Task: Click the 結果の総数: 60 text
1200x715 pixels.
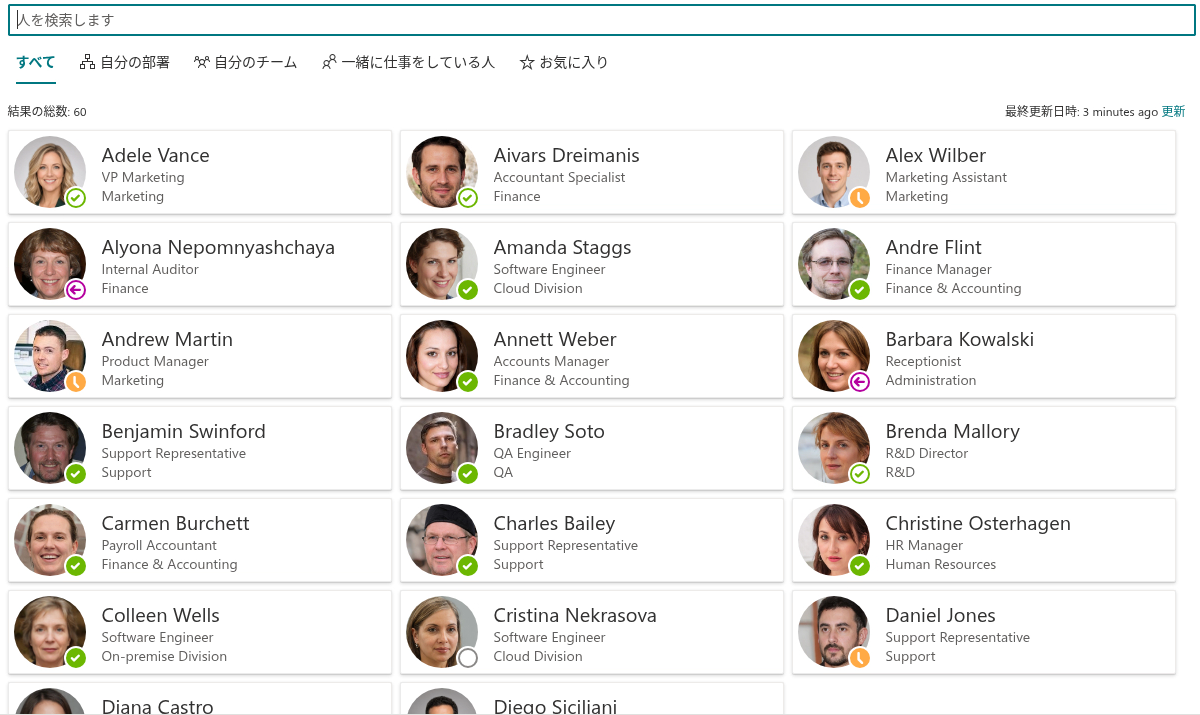Action: (47, 112)
